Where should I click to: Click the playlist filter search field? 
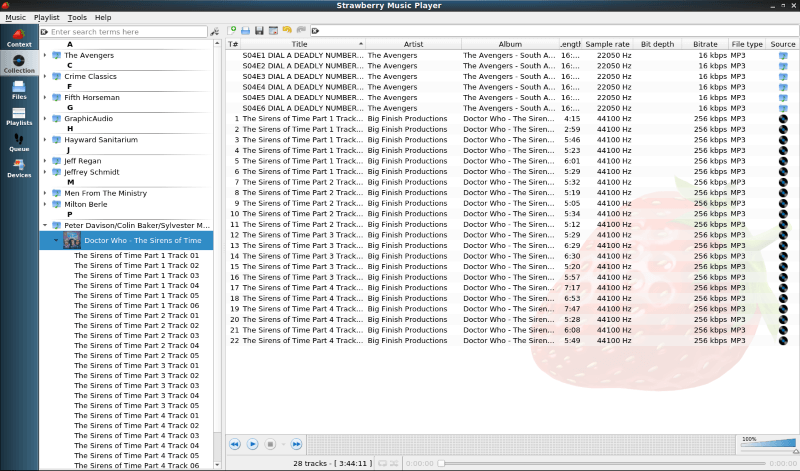coord(554,31)
